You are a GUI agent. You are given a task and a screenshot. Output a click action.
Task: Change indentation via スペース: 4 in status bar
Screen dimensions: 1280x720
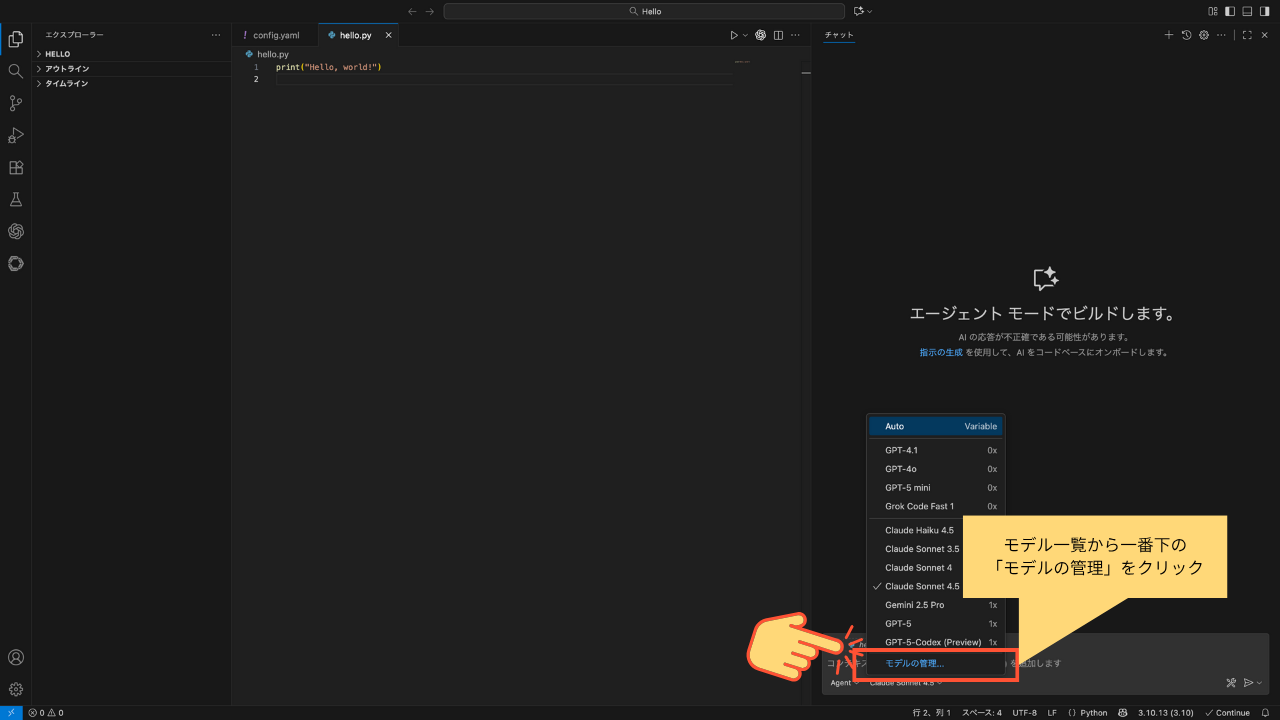[x=981, y=712]
